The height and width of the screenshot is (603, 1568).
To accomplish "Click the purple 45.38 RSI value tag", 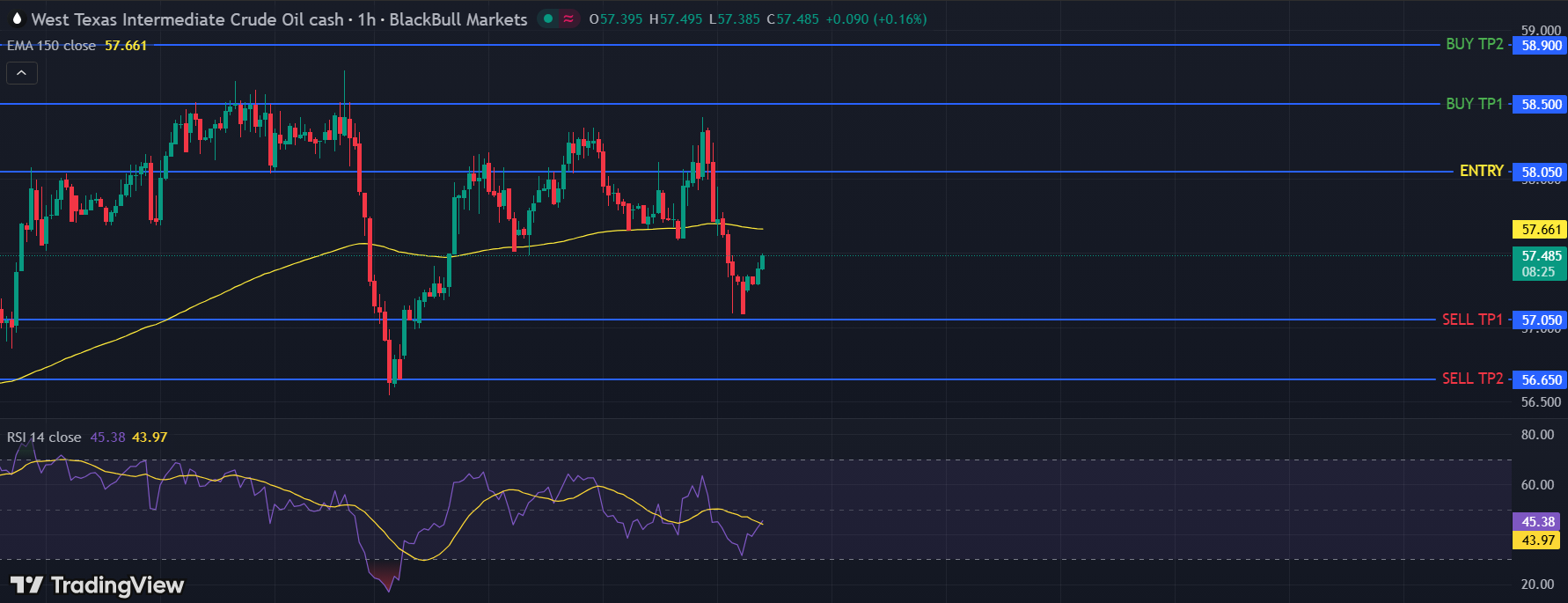I will click(1537, 522).
